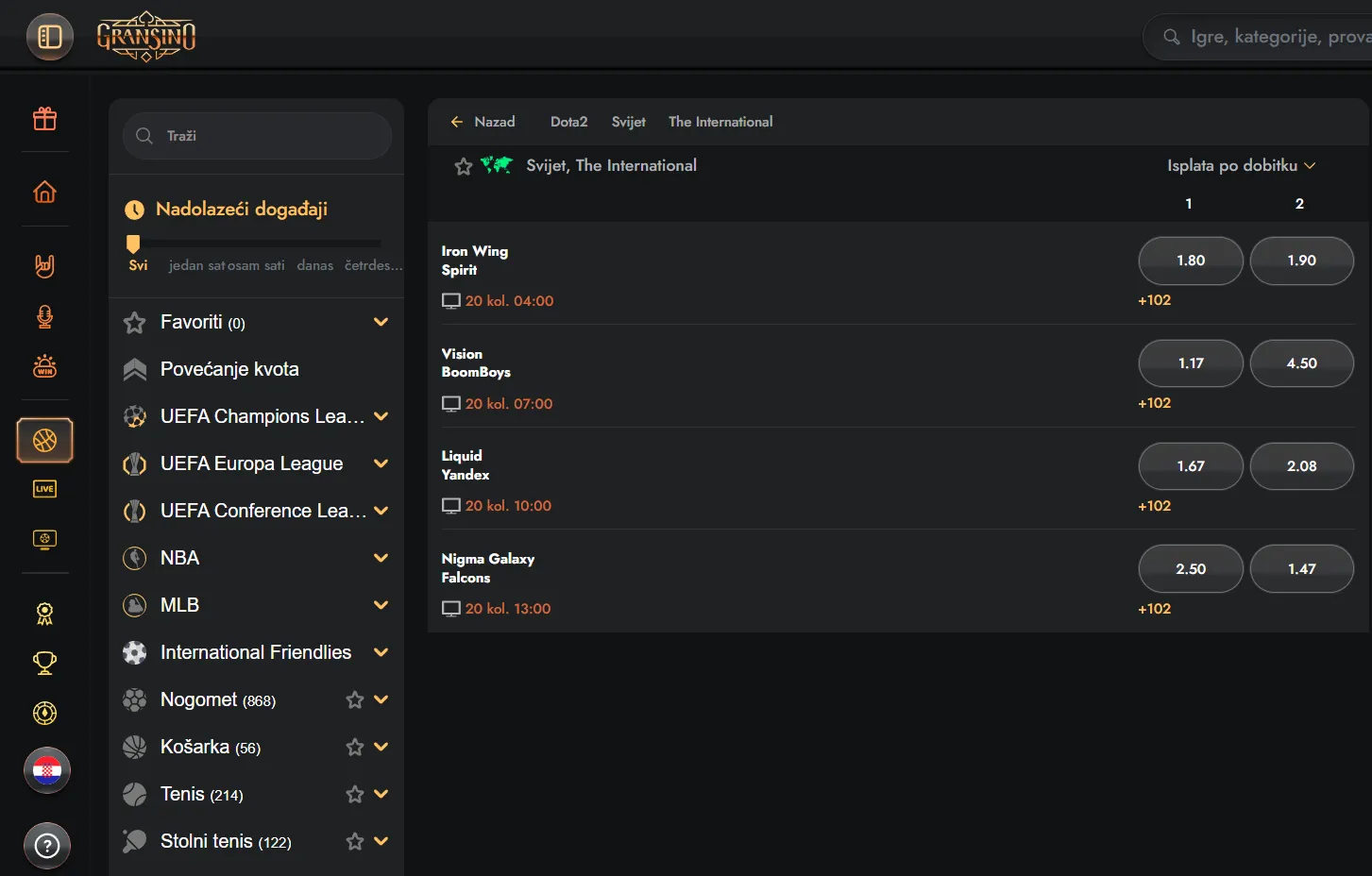1372x876 pixels.
Task: Click the Traži search field
Action: [257, 136]
